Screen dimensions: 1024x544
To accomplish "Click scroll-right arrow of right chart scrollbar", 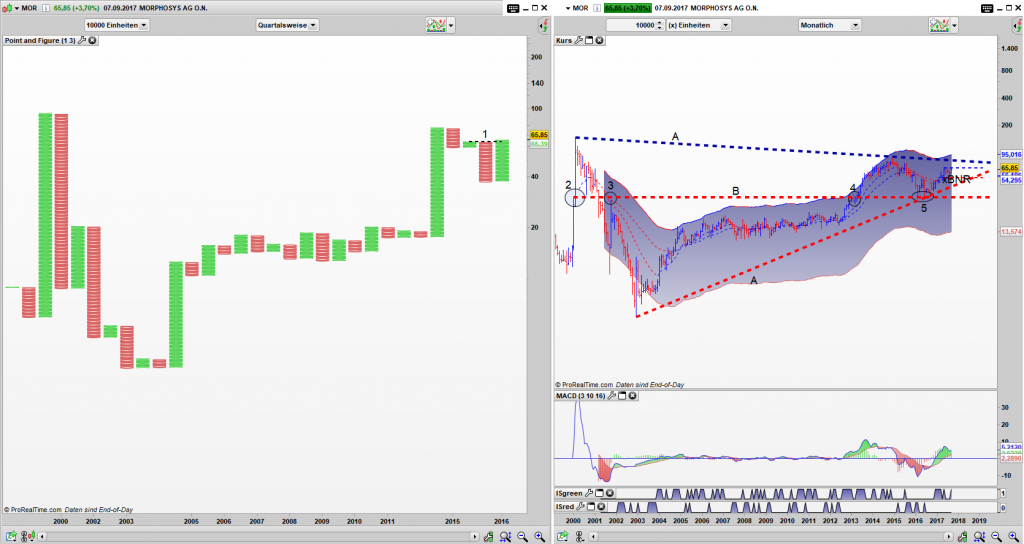I will 949,536.
